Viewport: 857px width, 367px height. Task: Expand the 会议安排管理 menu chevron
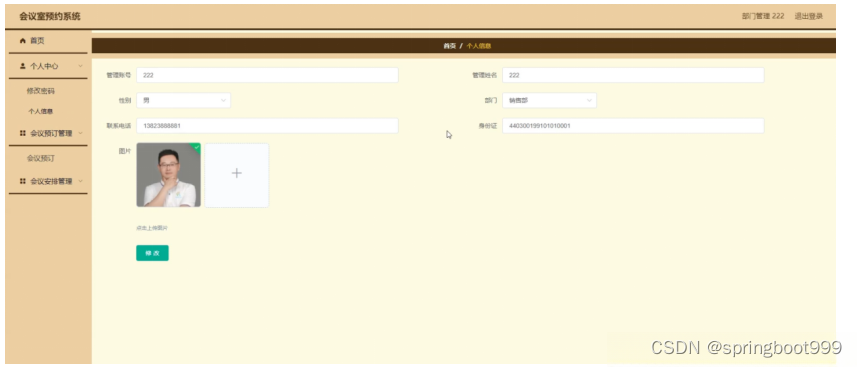point(80,181)
